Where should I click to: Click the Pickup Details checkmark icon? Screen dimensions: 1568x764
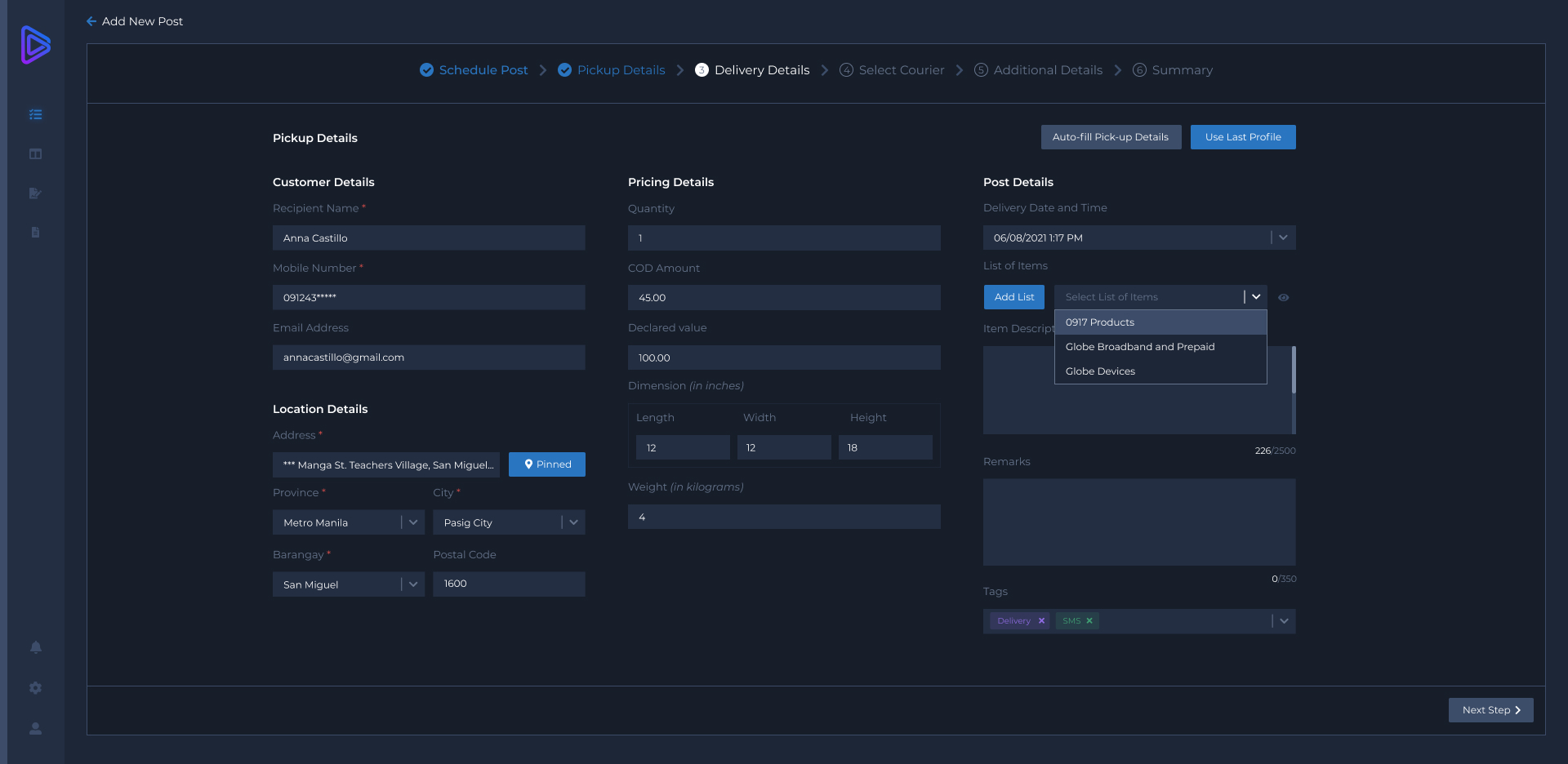coord(564,70)
